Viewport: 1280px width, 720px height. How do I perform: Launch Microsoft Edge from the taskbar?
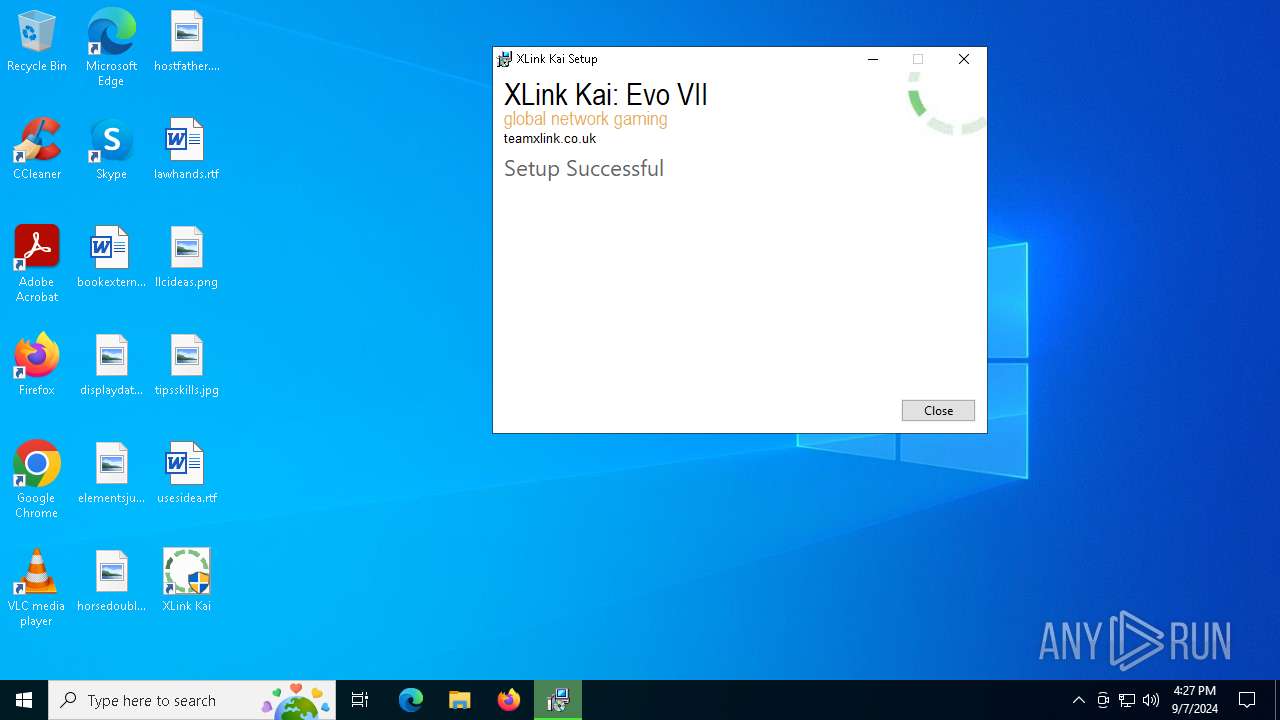[411, 700]
